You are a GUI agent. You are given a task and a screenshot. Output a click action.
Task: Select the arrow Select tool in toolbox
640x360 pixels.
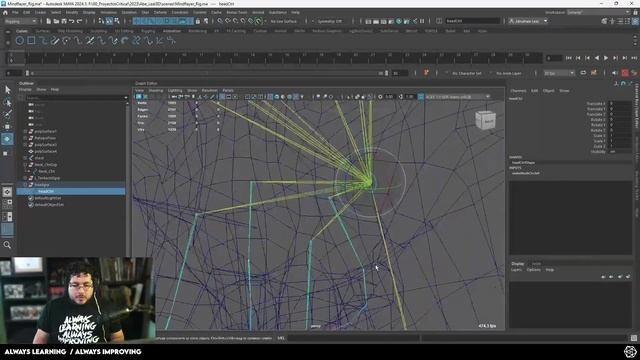7,90
